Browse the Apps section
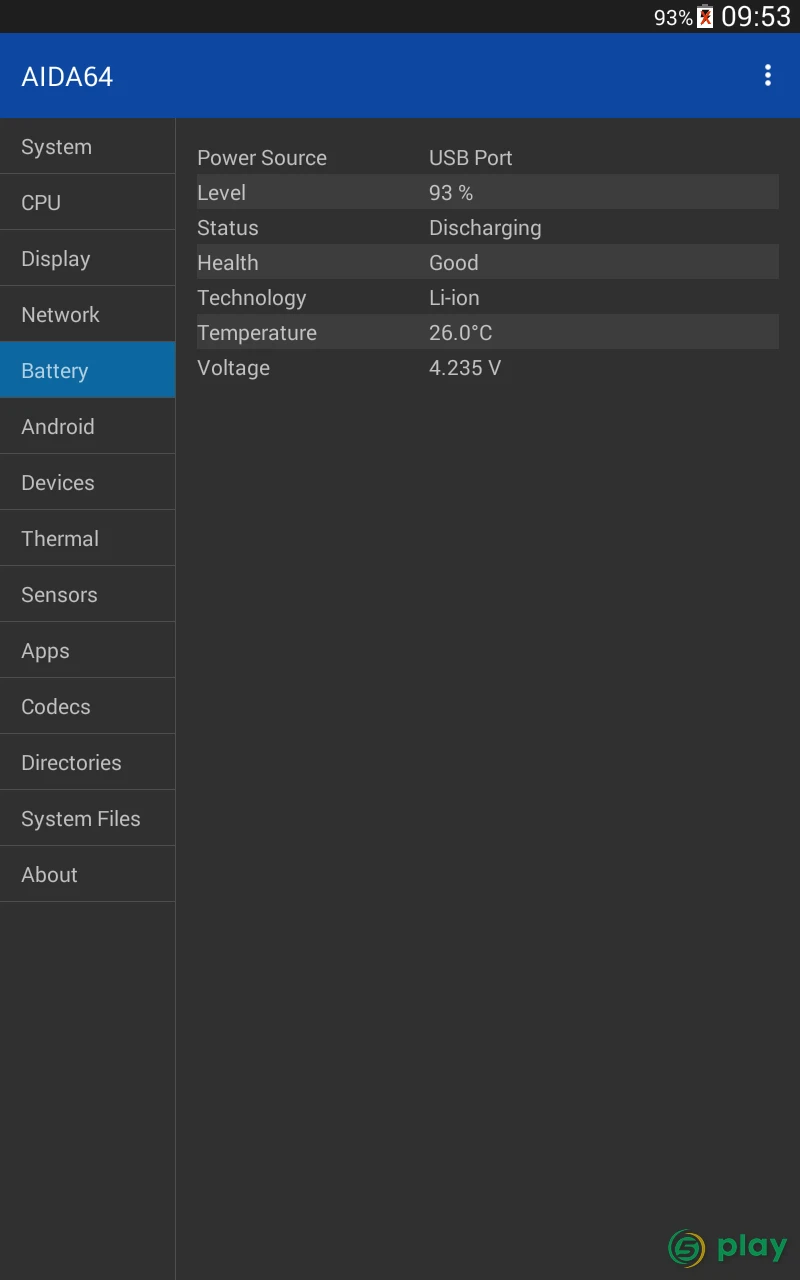Screen dimensions: 800x1280 [x=87, y=651]
